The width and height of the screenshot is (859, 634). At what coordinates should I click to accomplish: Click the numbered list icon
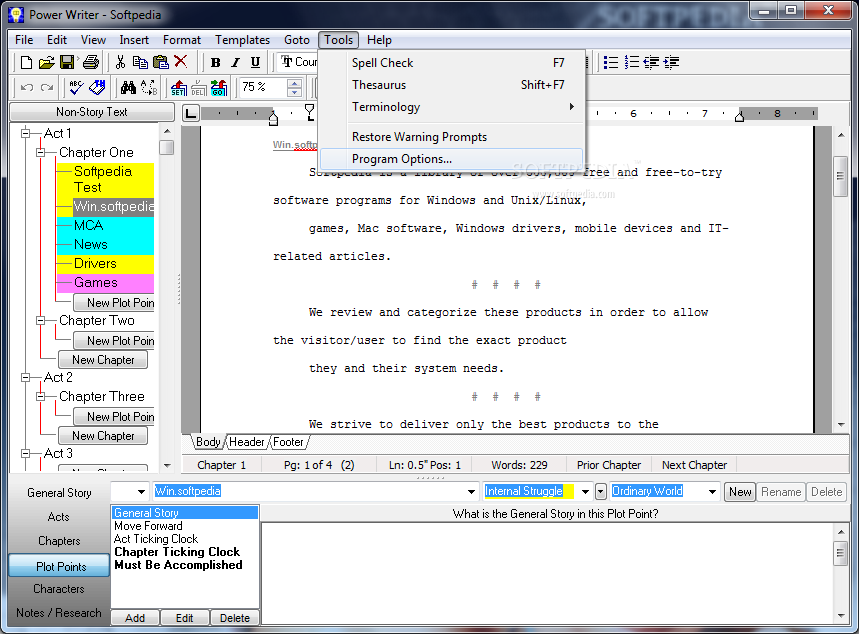tap(632, 62)
